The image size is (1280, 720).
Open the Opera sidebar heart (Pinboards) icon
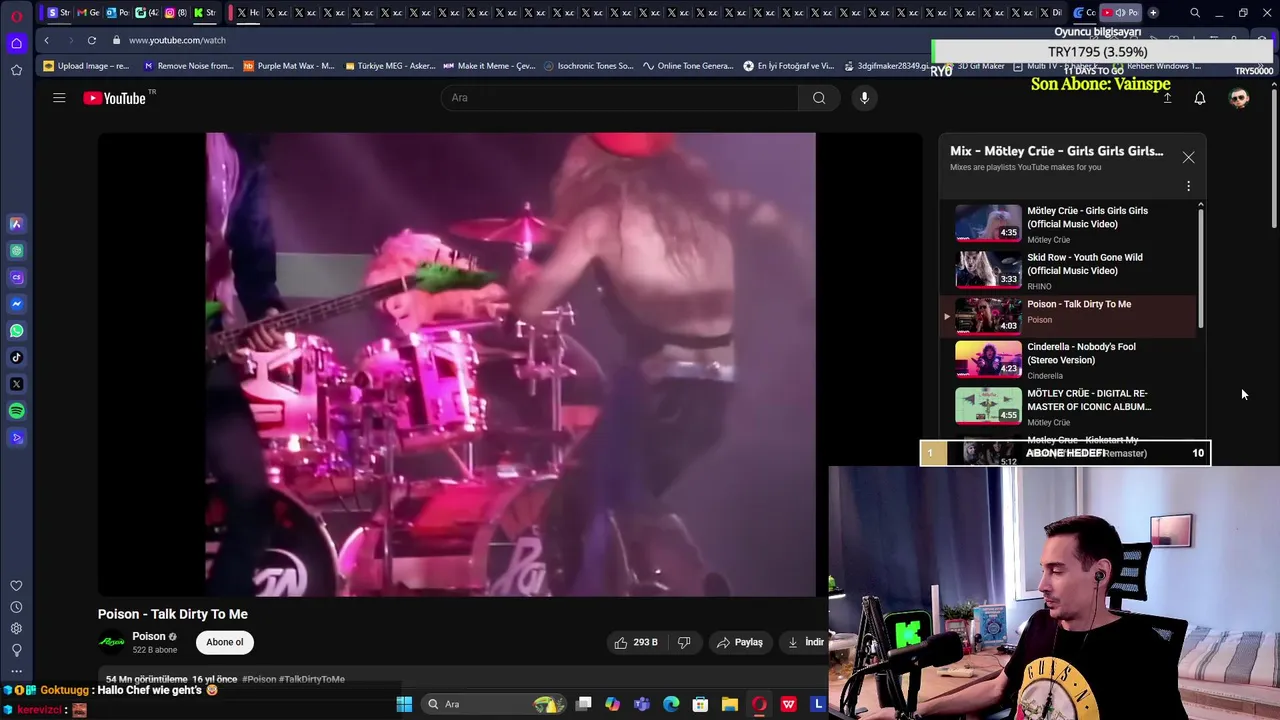(16, 586)
